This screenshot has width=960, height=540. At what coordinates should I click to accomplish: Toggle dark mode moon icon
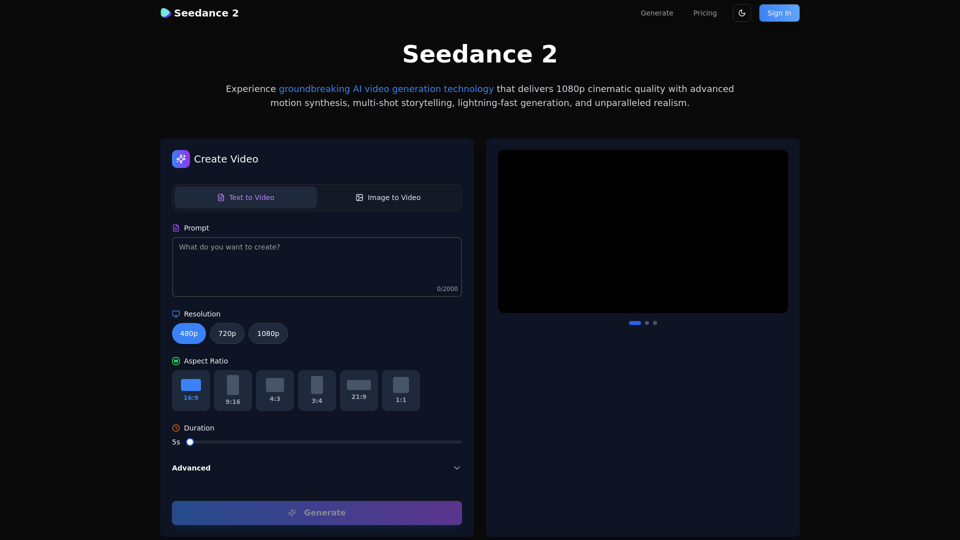[x=741, y=13]
